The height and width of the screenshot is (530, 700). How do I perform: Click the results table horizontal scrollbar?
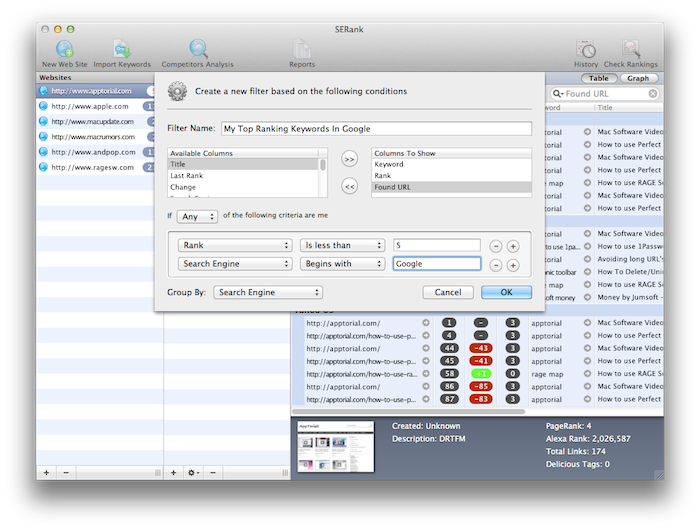408,411
